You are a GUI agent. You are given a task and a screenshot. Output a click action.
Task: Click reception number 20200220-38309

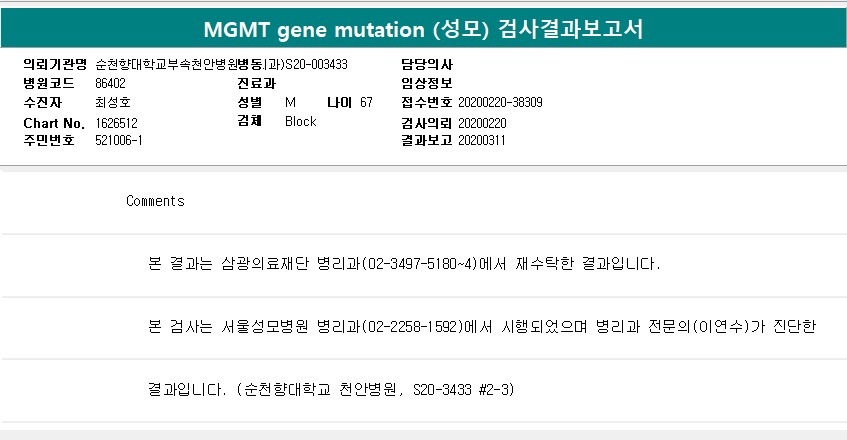(500, 103)
